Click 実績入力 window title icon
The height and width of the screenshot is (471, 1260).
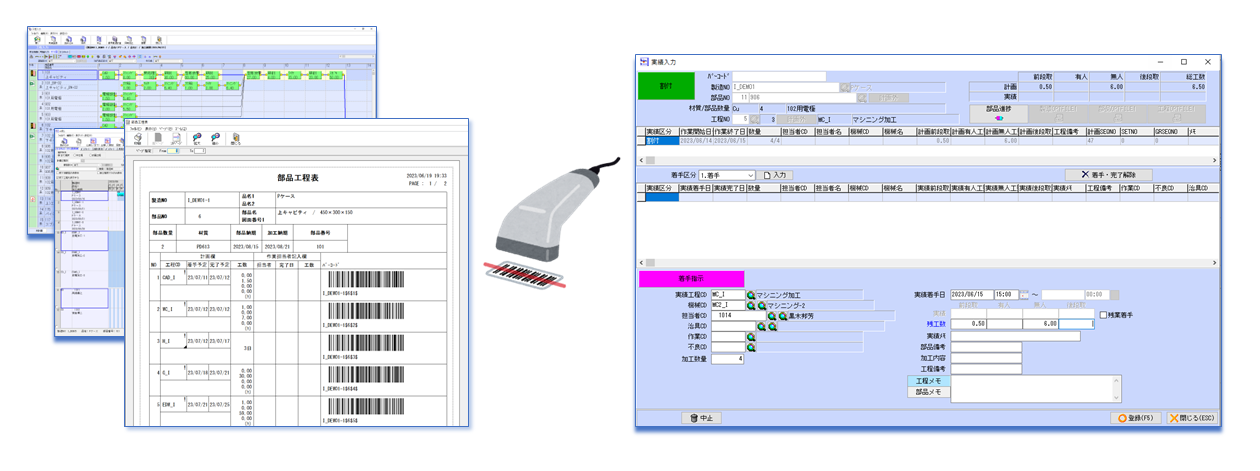(643, 62)
